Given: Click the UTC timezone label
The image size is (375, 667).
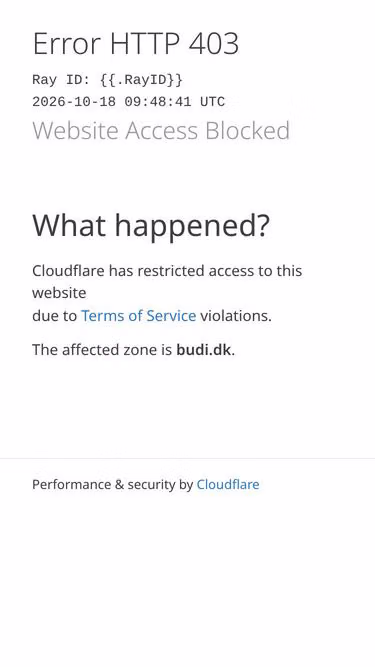Looking at the screenshot, I should (x=212, y=102).
